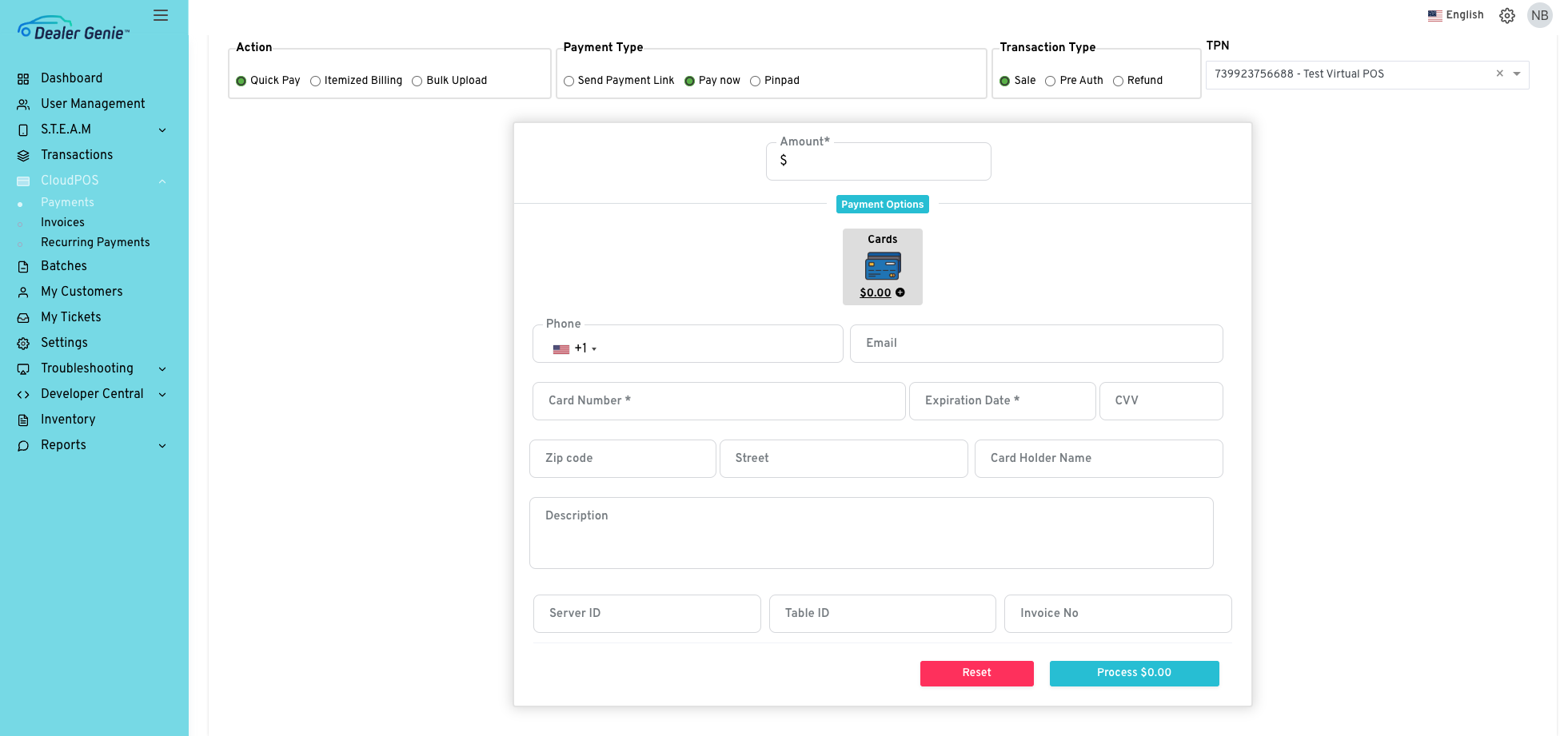Viewport: 1568px width, 736px height.
Task: Click the red Reset button
Action: (976, 673)
